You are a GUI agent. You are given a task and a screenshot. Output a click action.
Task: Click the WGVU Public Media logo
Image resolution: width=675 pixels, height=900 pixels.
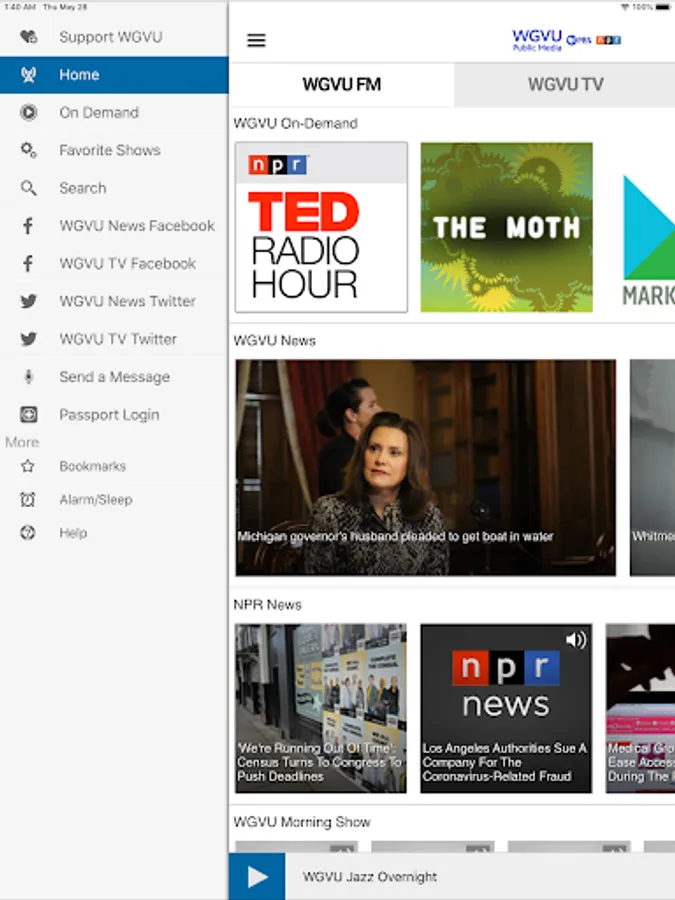tap(566, 40)
